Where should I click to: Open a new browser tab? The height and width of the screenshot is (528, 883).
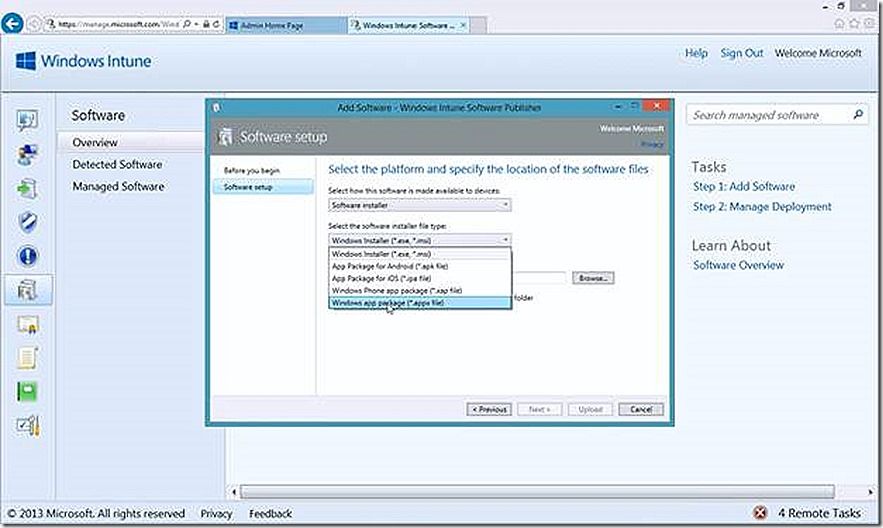coord(478,25)
